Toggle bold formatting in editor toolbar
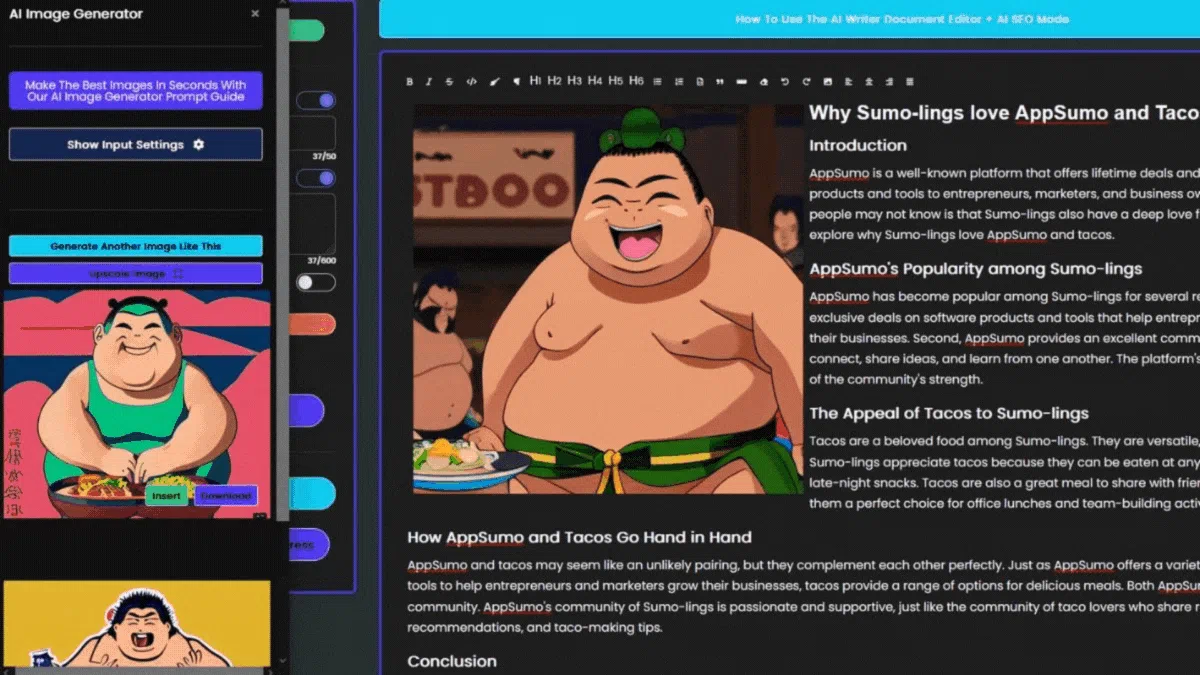 click(x=409, y=81)
